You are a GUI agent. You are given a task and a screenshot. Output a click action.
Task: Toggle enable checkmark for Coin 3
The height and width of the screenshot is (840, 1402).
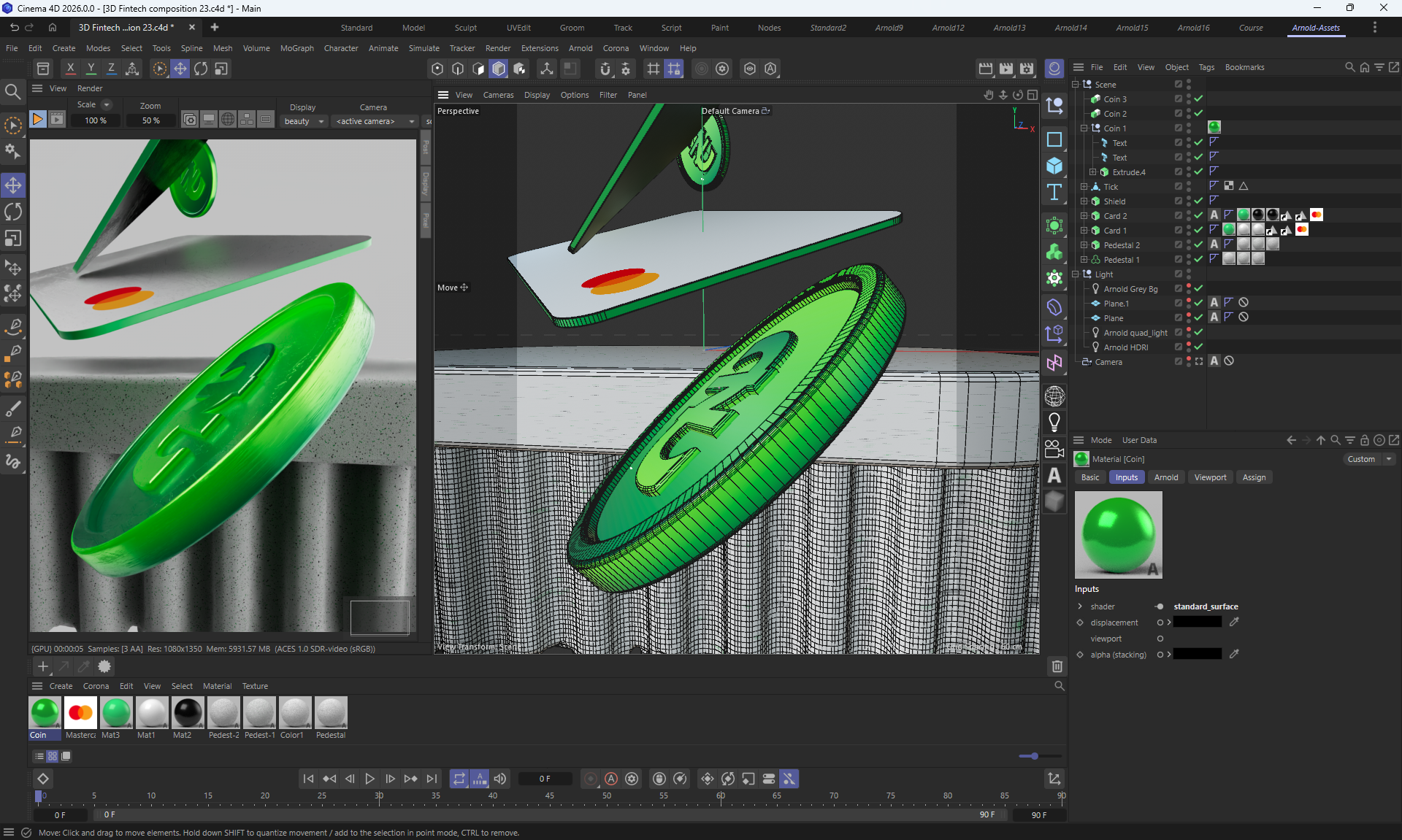point(1198,99)
